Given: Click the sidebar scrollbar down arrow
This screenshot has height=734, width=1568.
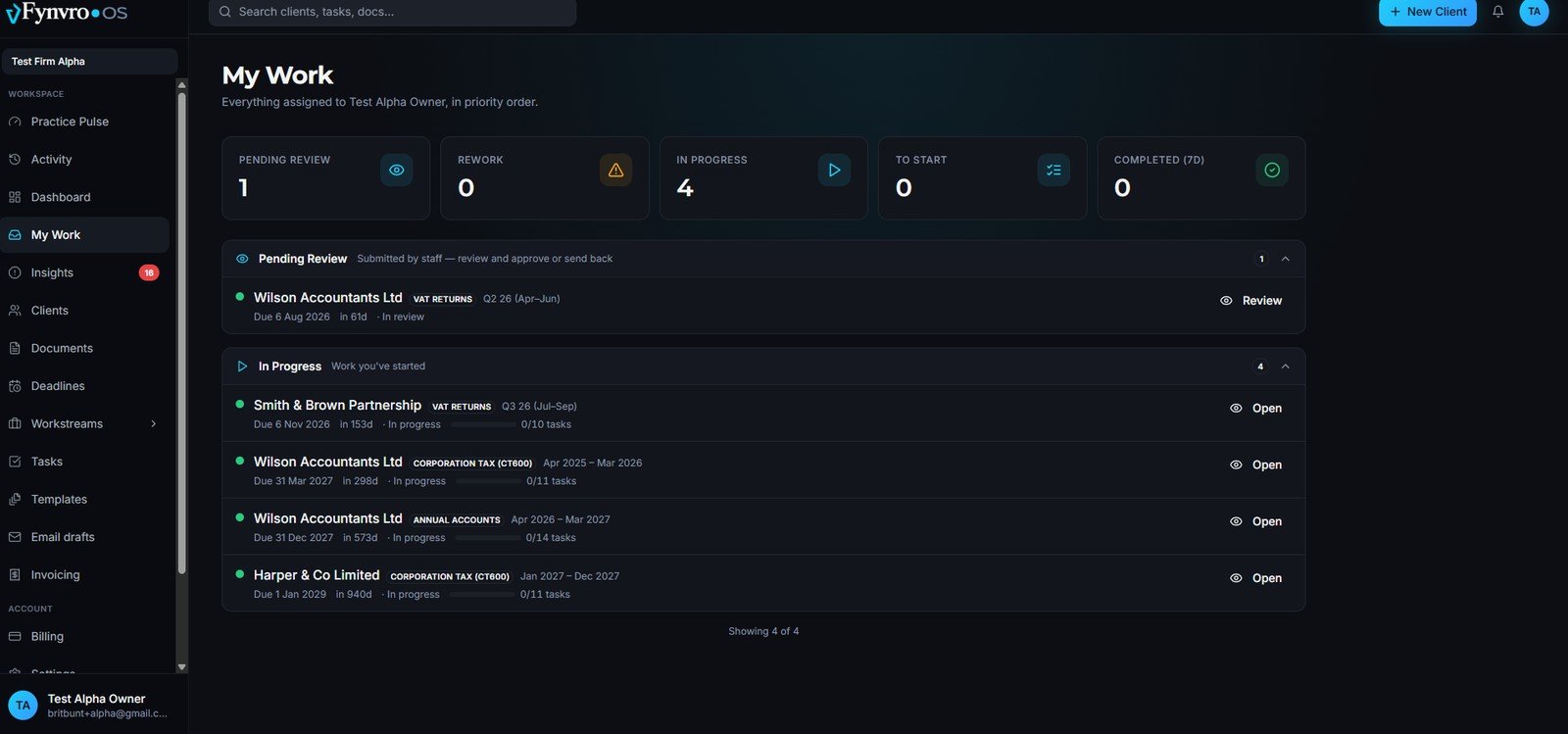Looking at the screenshot, I should [181, 666].
